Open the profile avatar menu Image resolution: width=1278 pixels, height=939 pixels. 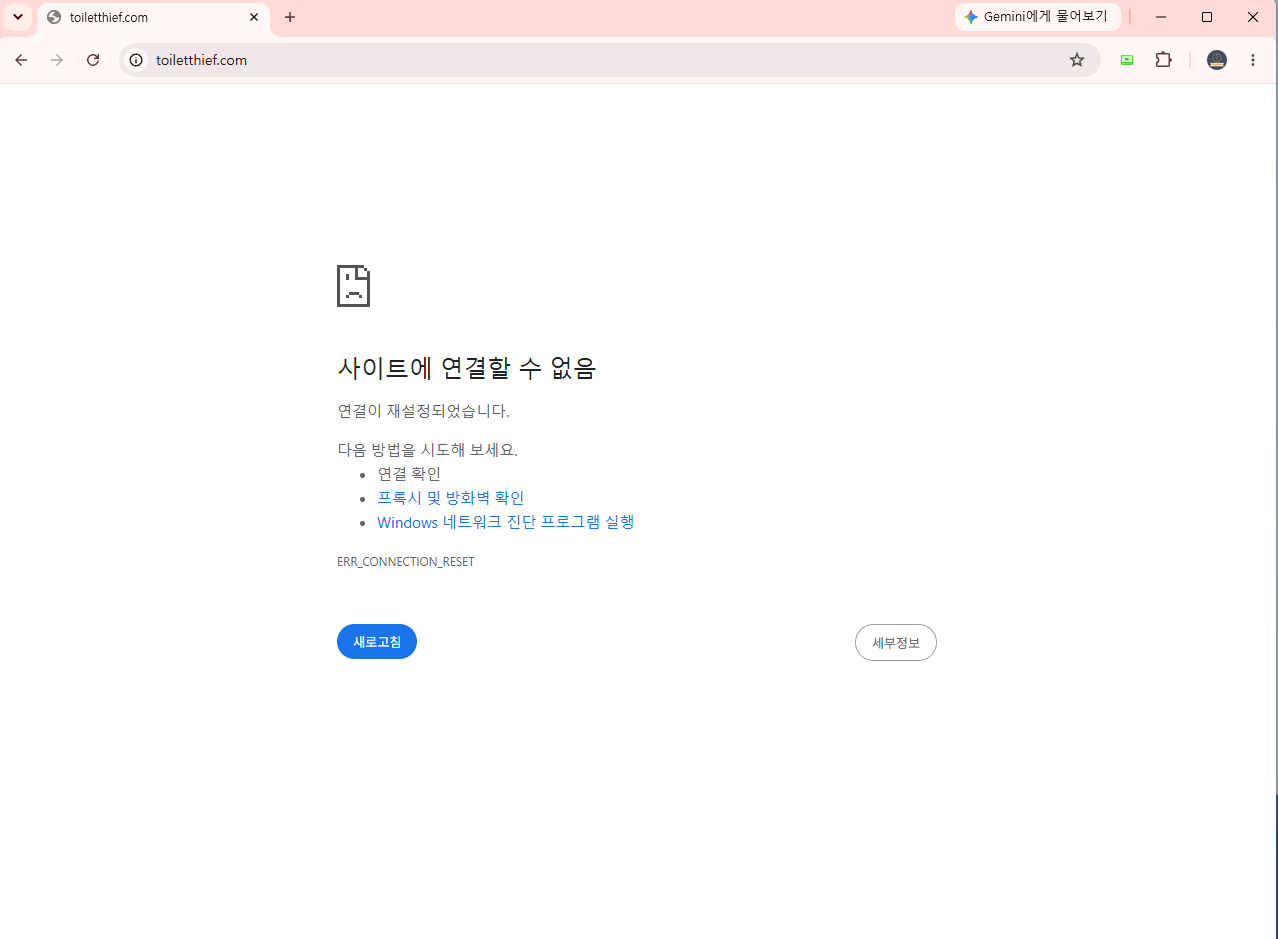pos(1217,60)
